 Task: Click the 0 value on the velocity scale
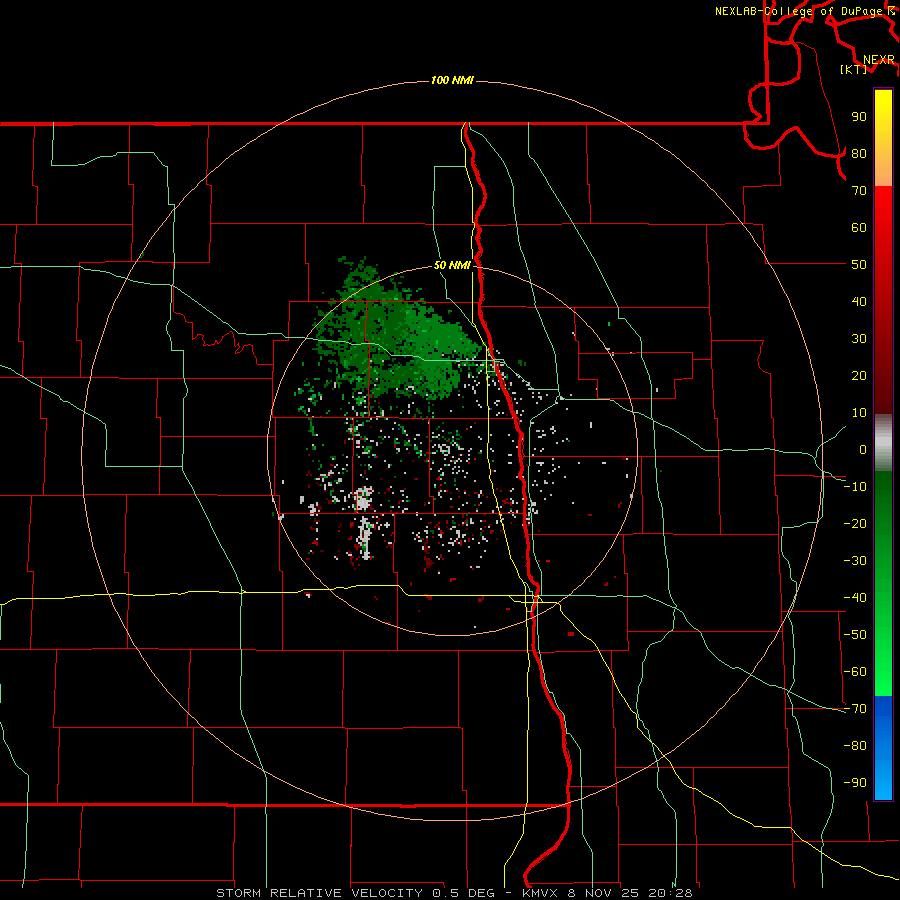(x=863, y=450)
